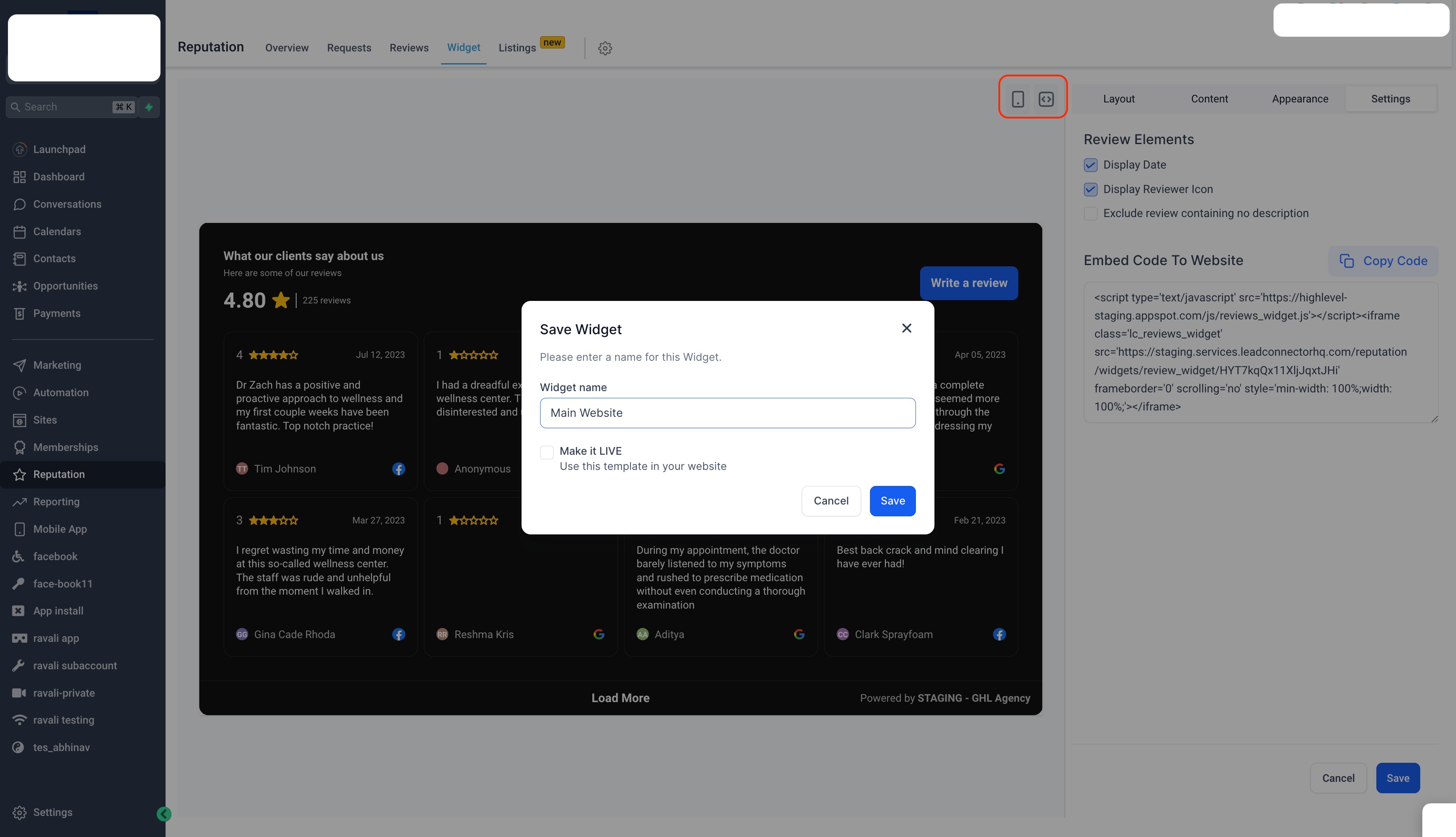1456x837 pixels.
Task: Click Cancel in the Save Widget dialog
Action: point(830,501)
